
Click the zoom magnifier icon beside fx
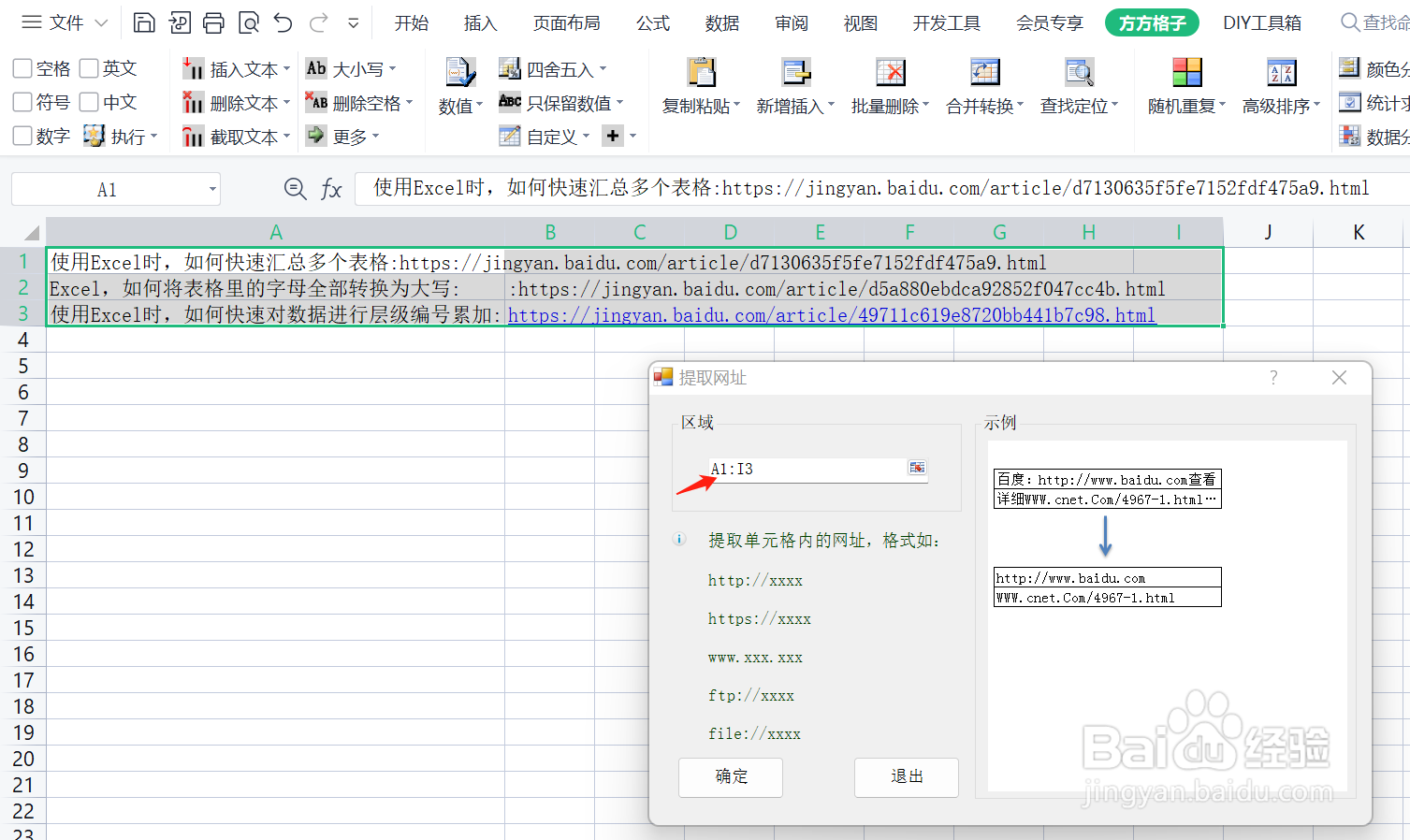(295, 189)
